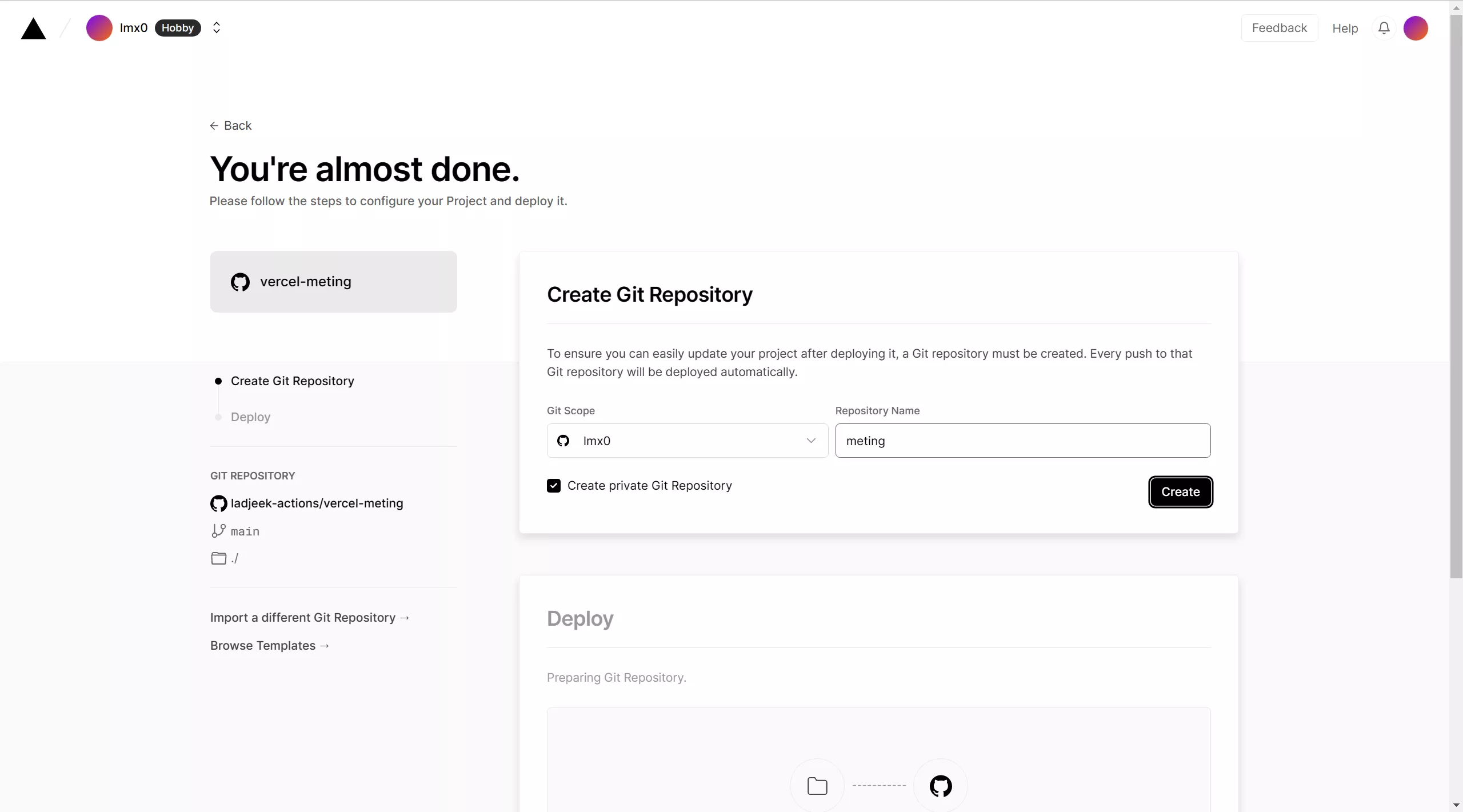Click the user avatar at top right
The height and width of the screenshot is (812, 1463).
(x=1416, y=28)
